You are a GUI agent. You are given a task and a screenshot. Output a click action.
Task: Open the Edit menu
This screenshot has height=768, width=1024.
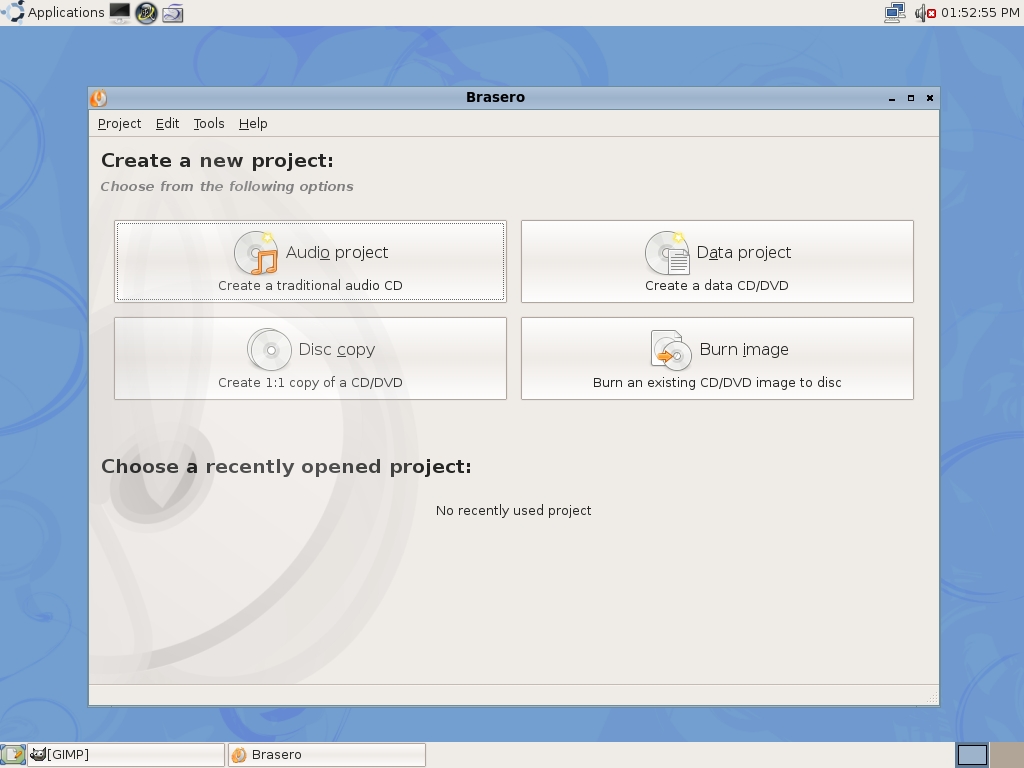[x=167, y=123]
